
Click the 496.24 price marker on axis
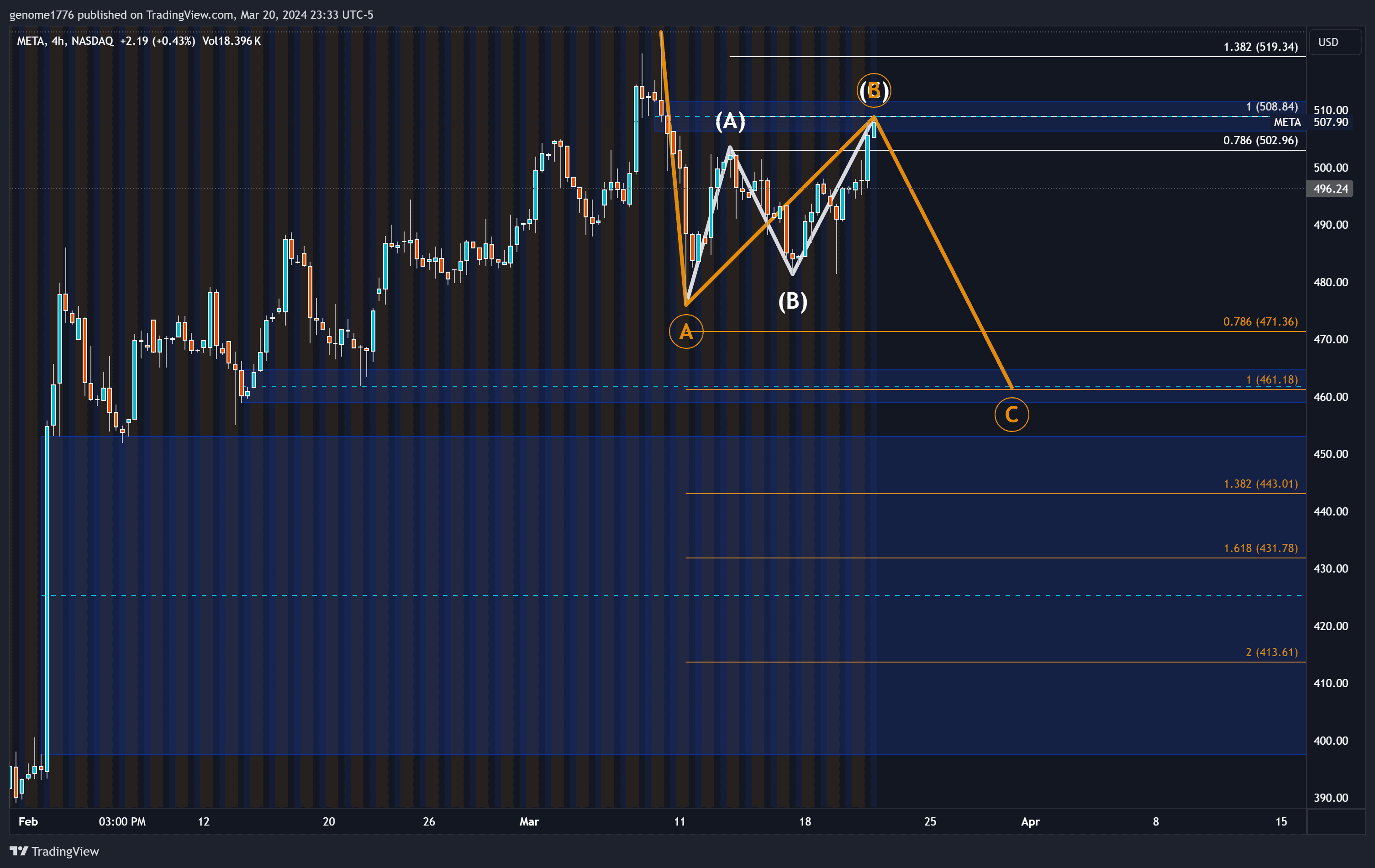click(x=1330, y=189)
